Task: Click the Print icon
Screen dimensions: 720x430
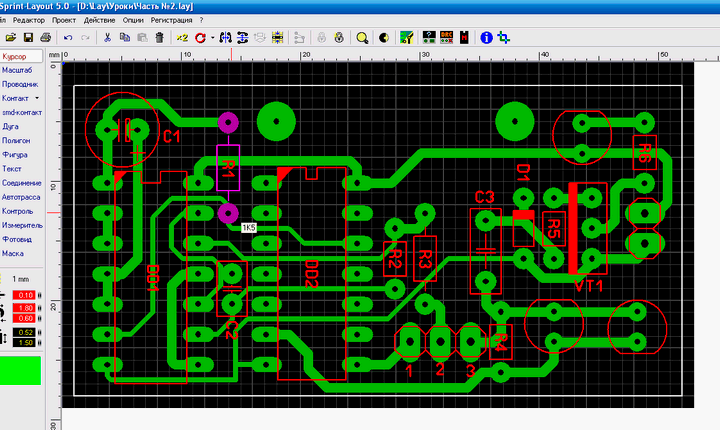Action: (45, 37)
